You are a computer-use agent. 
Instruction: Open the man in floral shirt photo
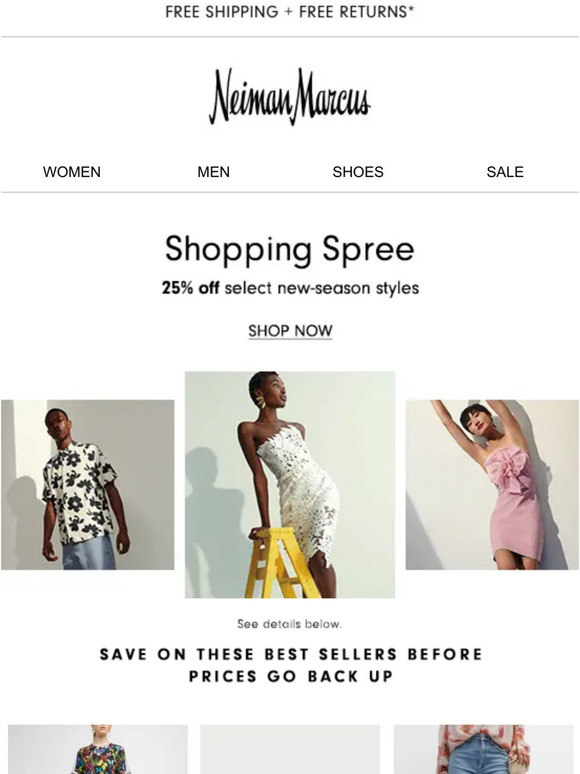(x=87, y=485)
